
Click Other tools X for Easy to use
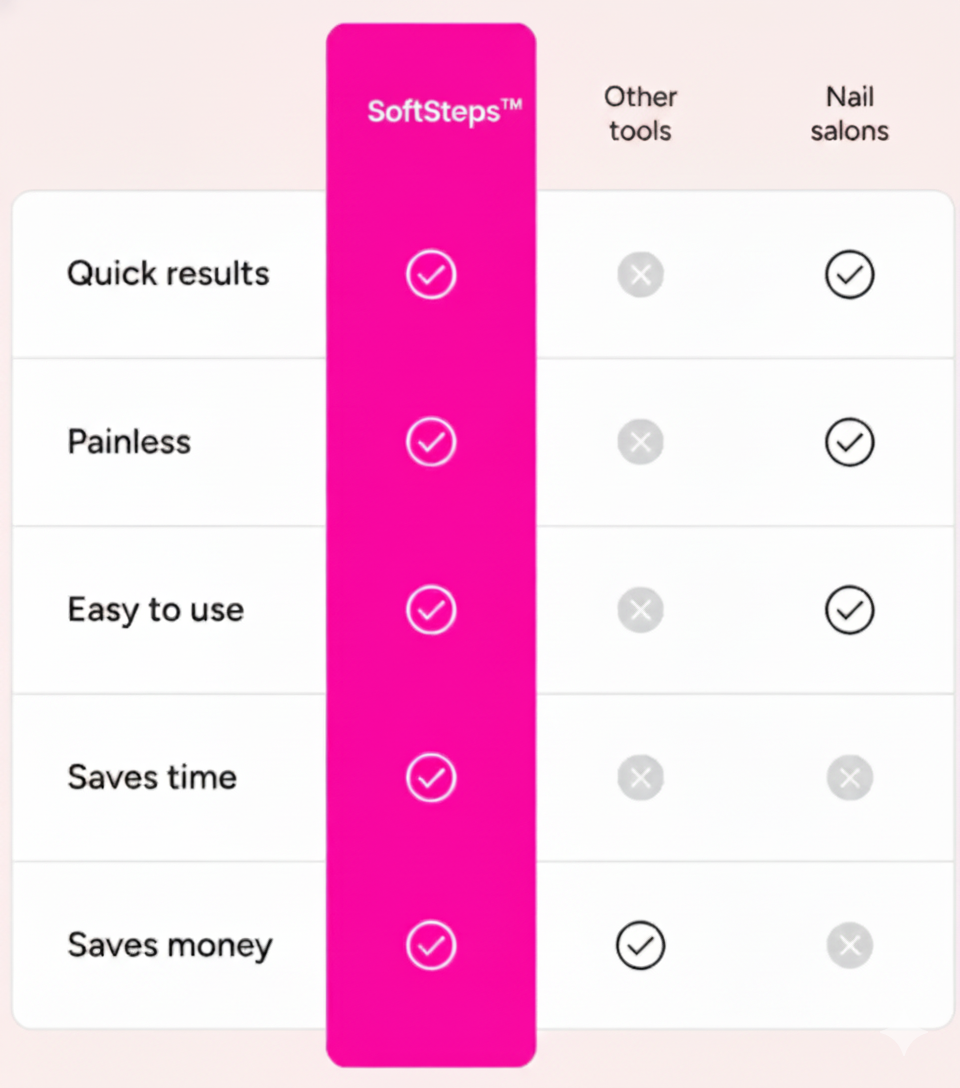[x=641, y=610]
